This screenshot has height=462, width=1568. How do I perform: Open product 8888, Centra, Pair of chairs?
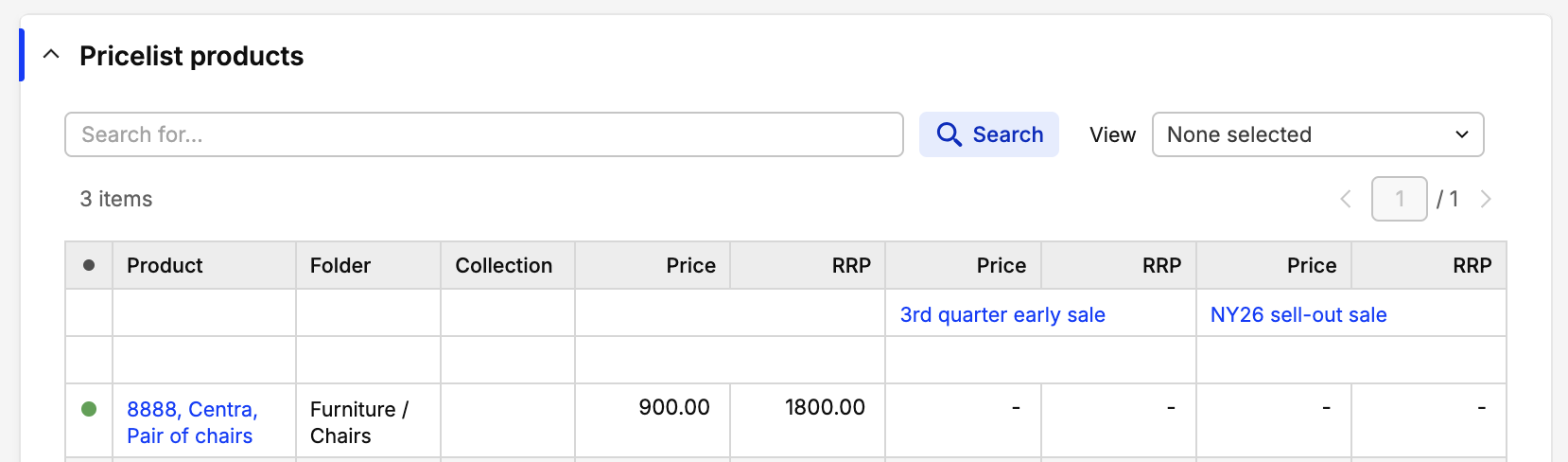click(192, 422)
